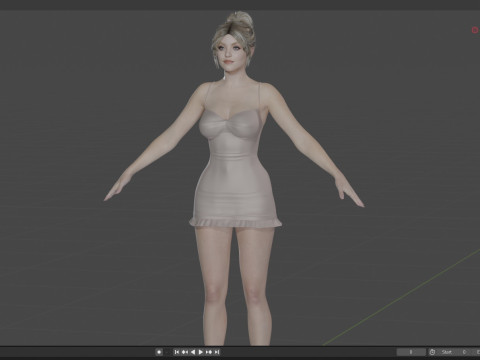Jump to the start frame

[177, 352]
